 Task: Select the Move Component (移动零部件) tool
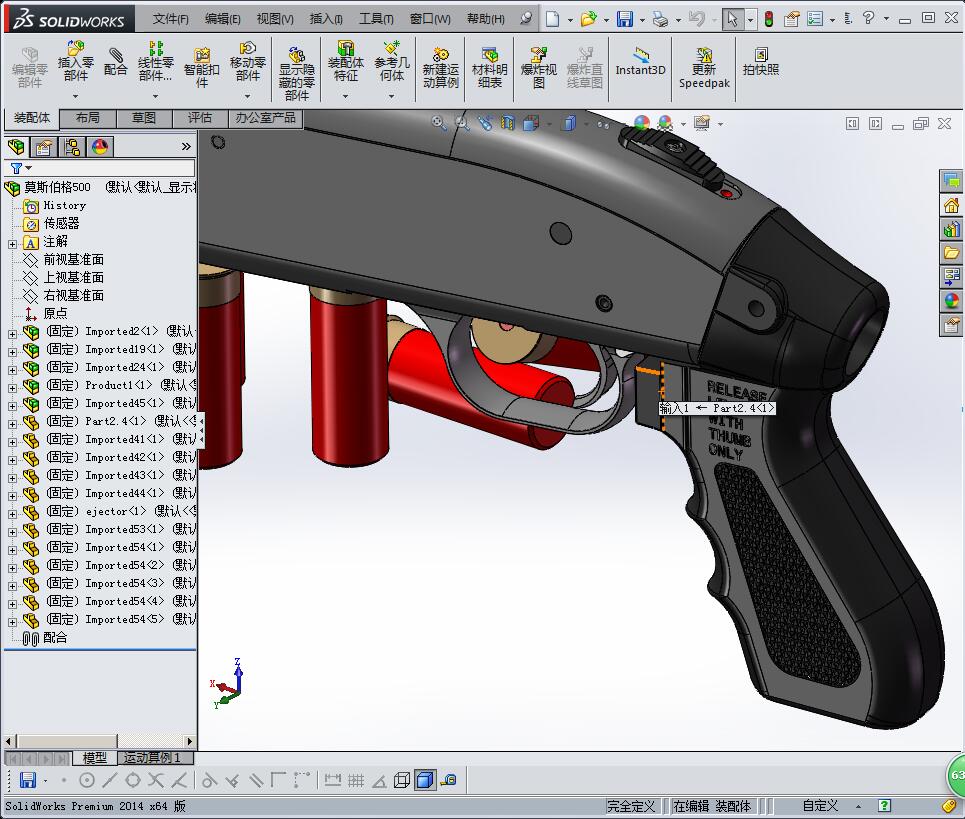click(x=247, y=61)
